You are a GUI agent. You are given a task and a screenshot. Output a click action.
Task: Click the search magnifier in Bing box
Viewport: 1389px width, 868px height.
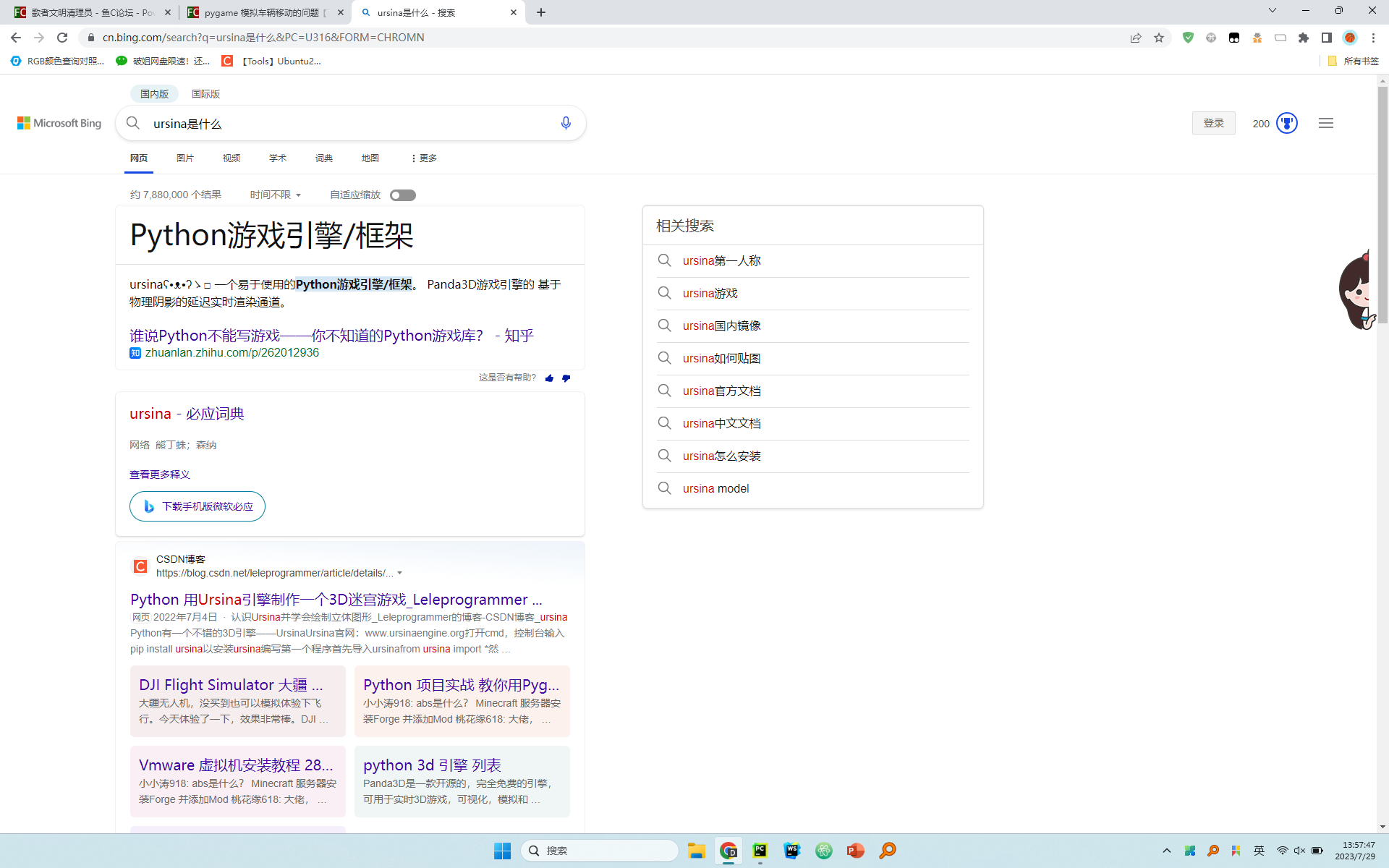[133, 123]
